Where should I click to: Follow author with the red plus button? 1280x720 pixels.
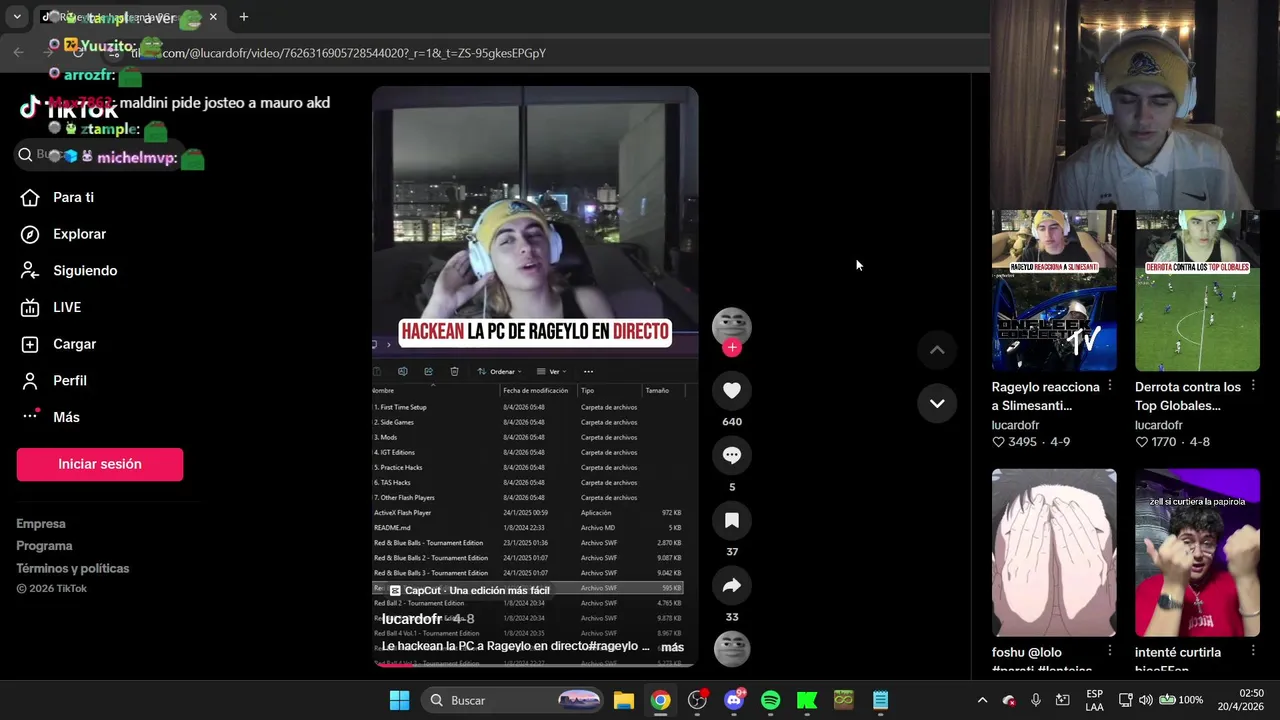(x=732, y=347)
